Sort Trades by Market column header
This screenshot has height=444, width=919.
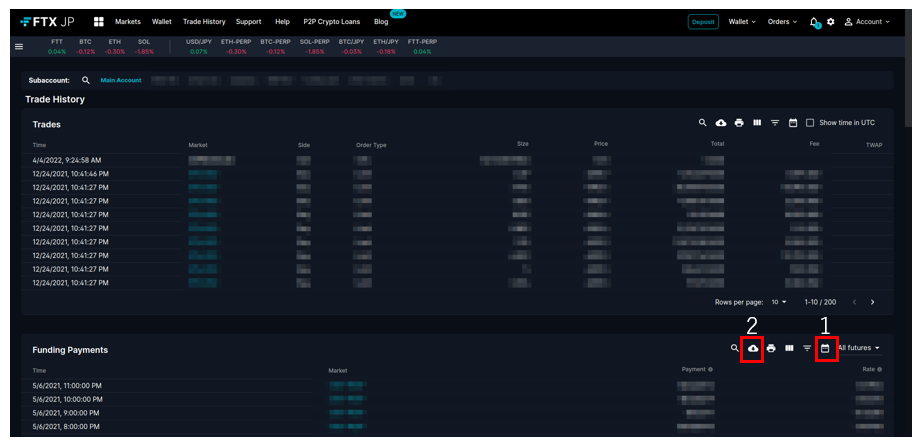click(198, 145)
